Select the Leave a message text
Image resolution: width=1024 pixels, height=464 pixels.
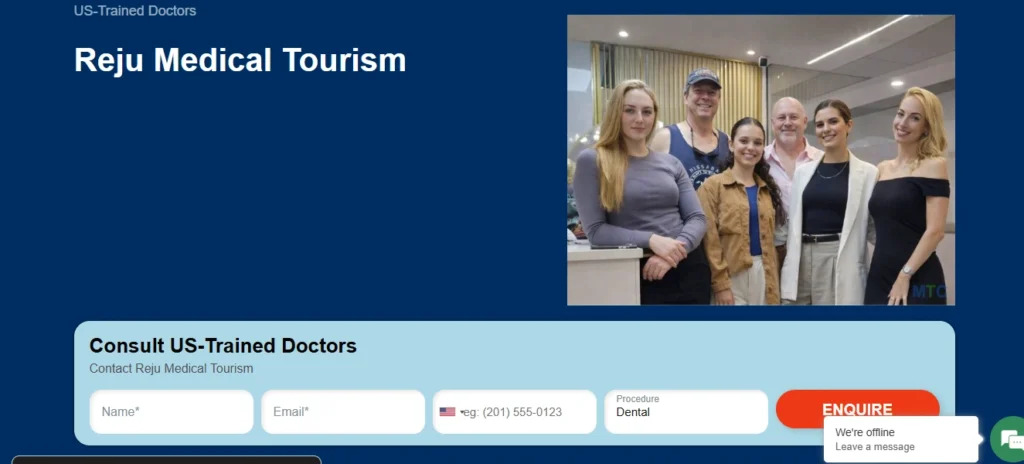coord(874,447)
